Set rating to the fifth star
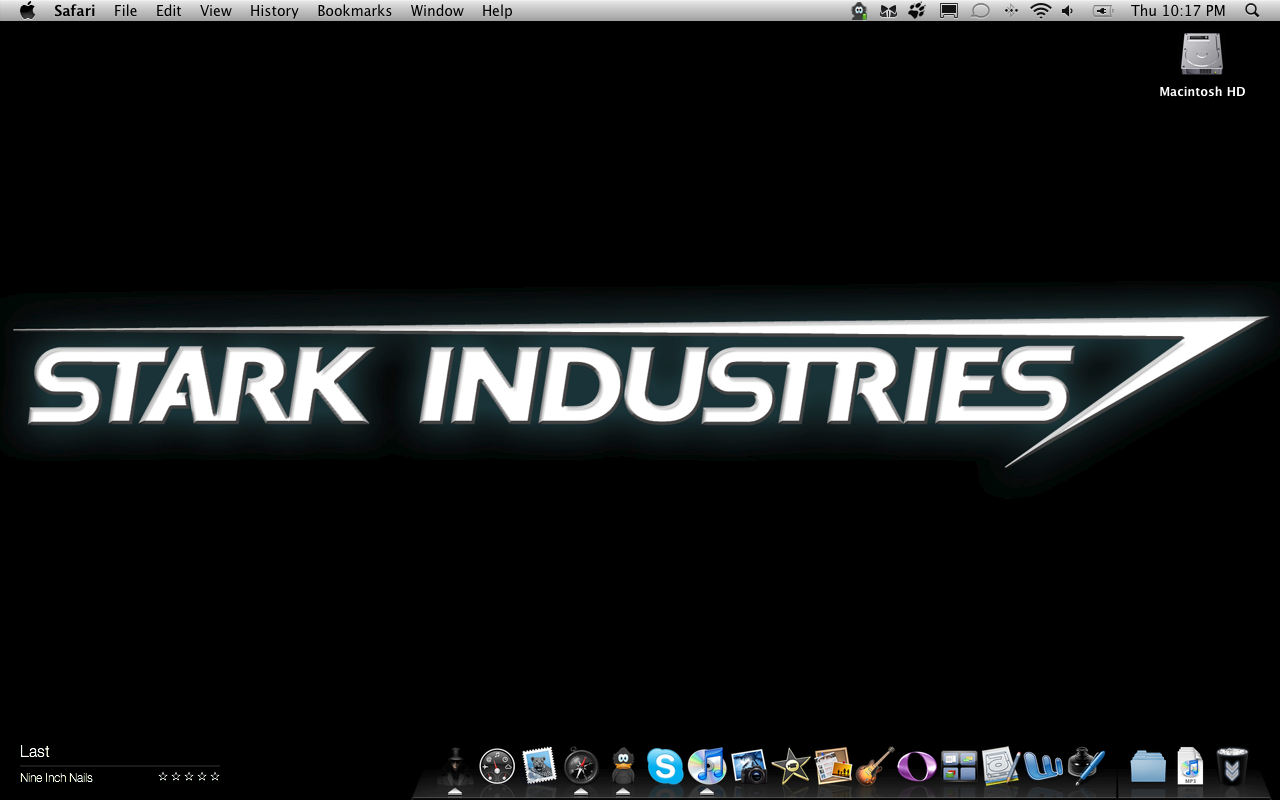 tap(215, 776)
